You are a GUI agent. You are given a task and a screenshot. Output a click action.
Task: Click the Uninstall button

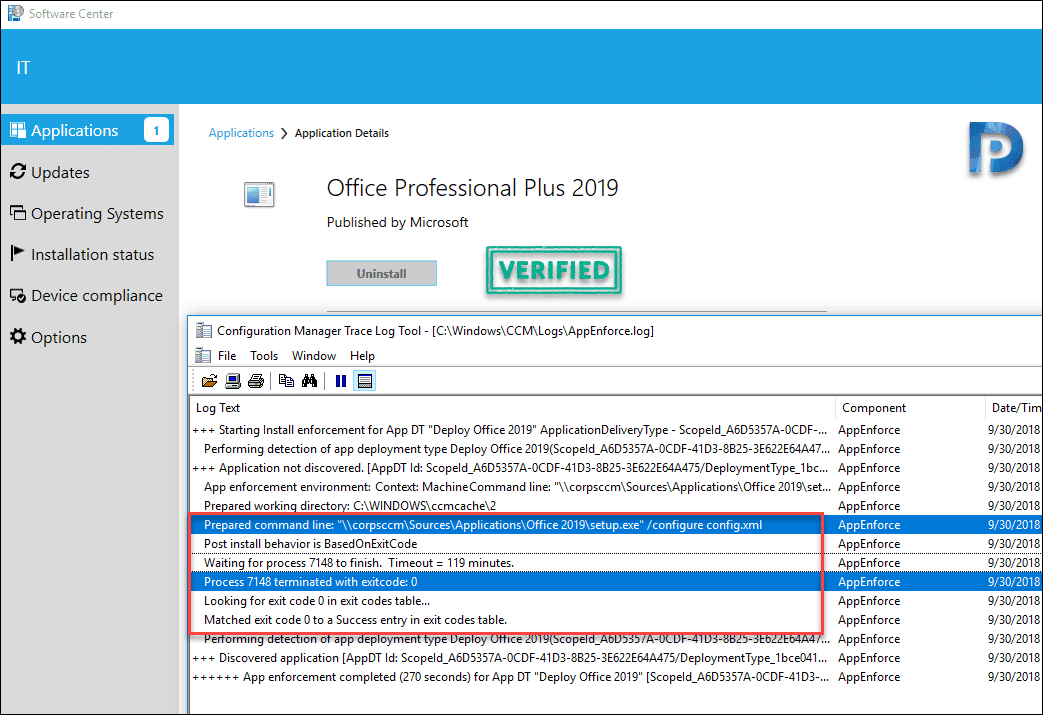(381, 273)
